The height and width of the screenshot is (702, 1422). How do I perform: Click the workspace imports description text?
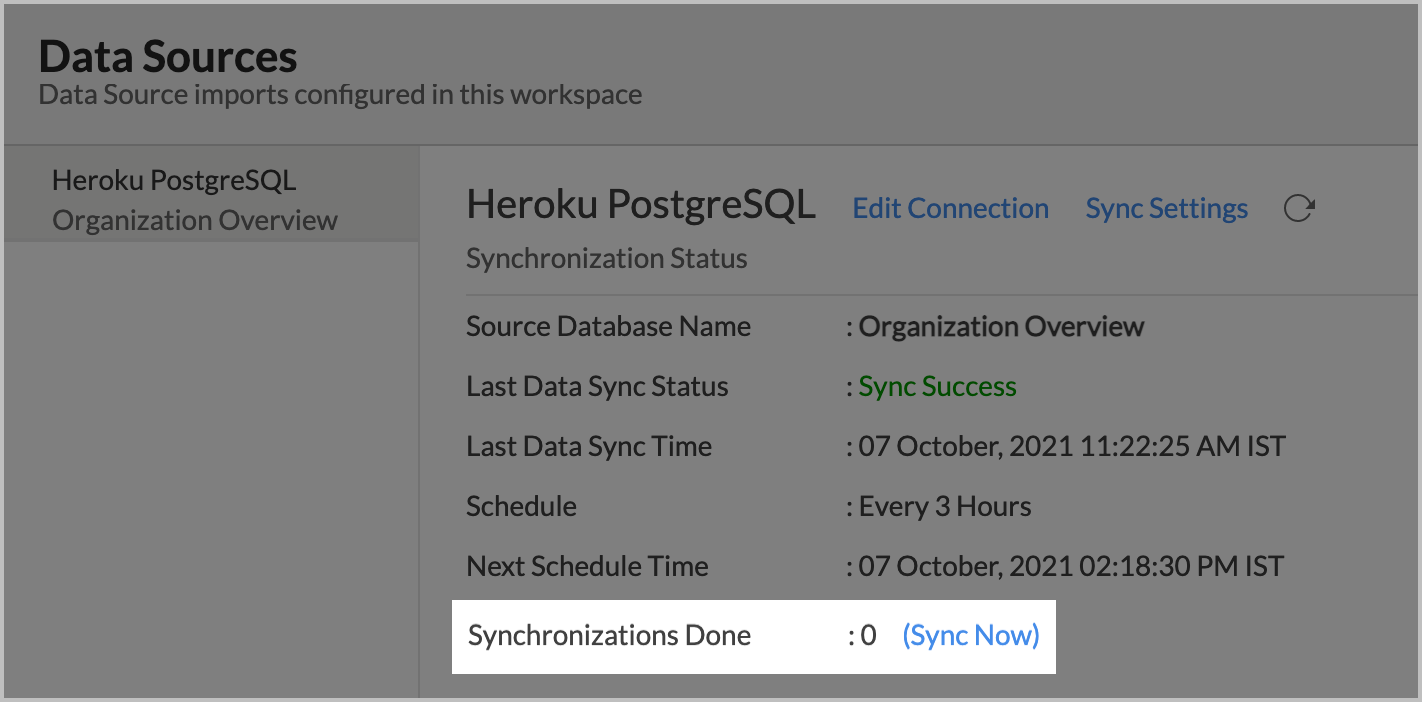340,95
